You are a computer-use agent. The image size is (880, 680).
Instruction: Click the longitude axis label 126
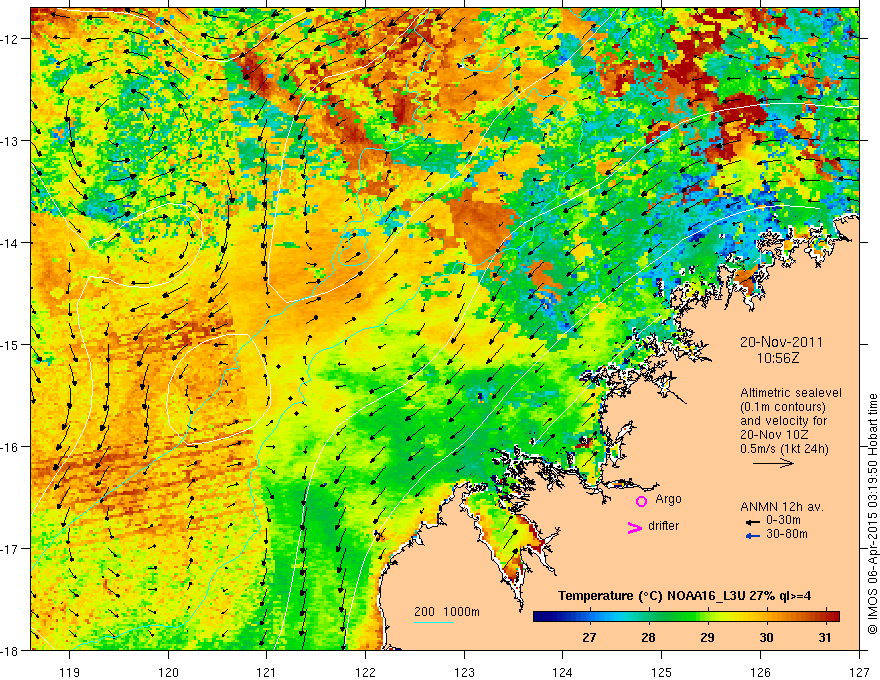(x=760, y=672)
